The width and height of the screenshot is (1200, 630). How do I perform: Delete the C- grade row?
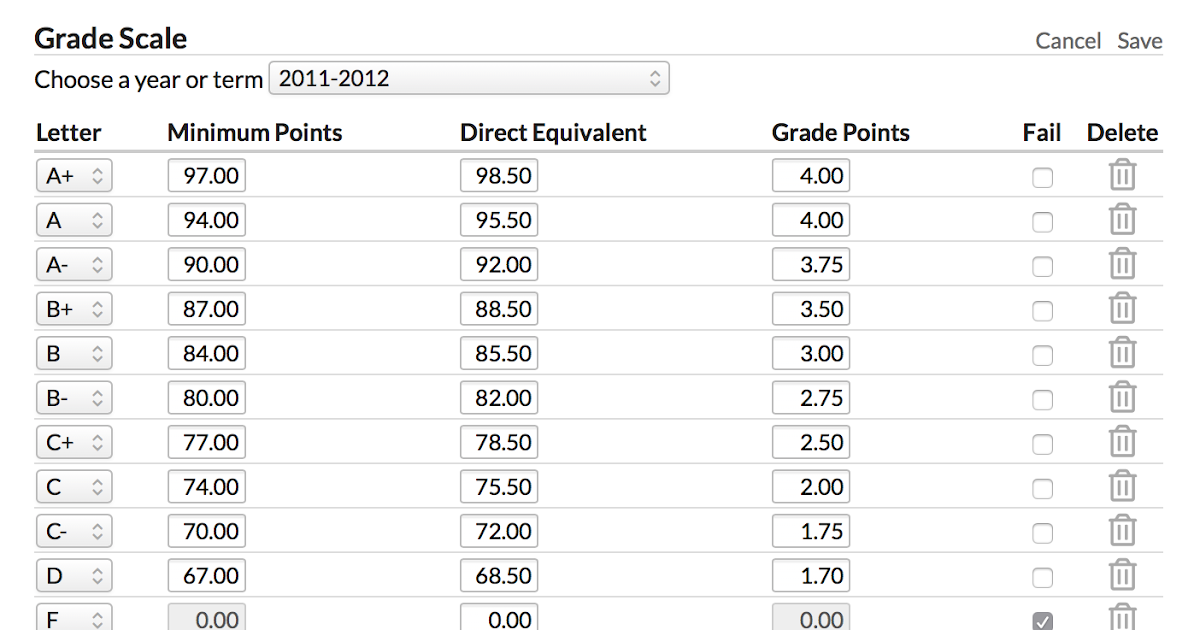click(1122, 530)
